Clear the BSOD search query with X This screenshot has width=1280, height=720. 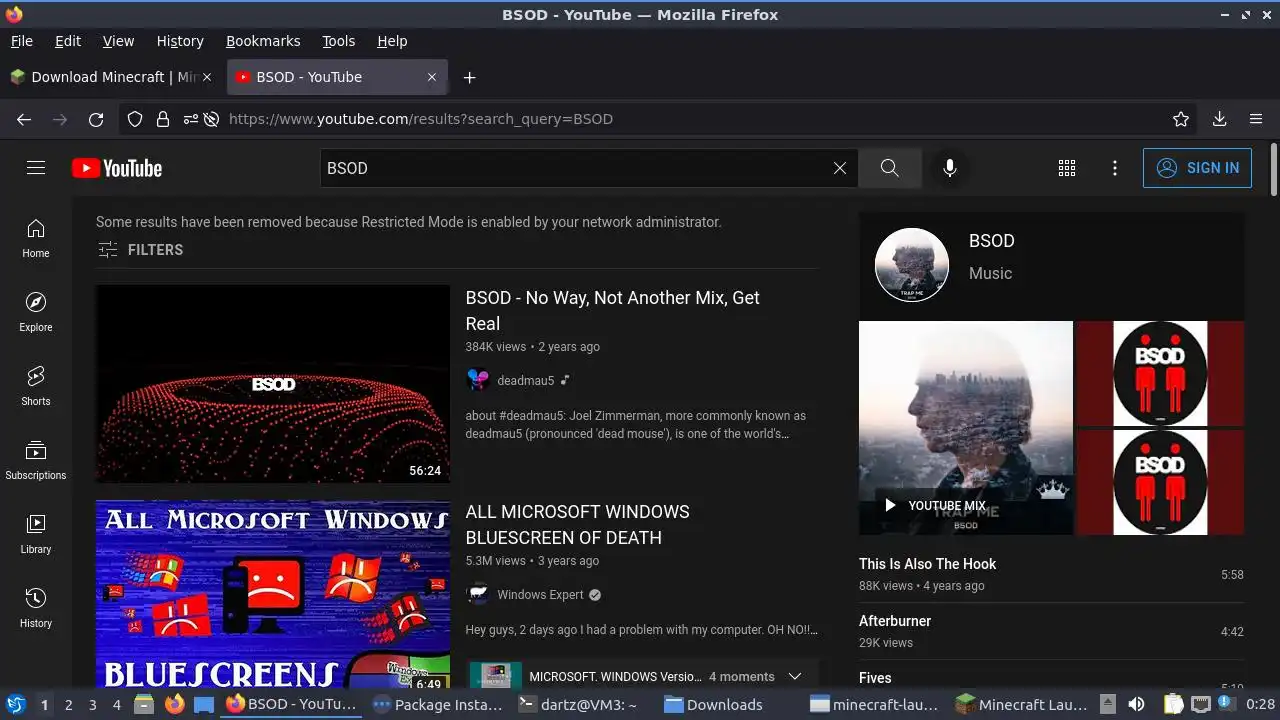840,168
